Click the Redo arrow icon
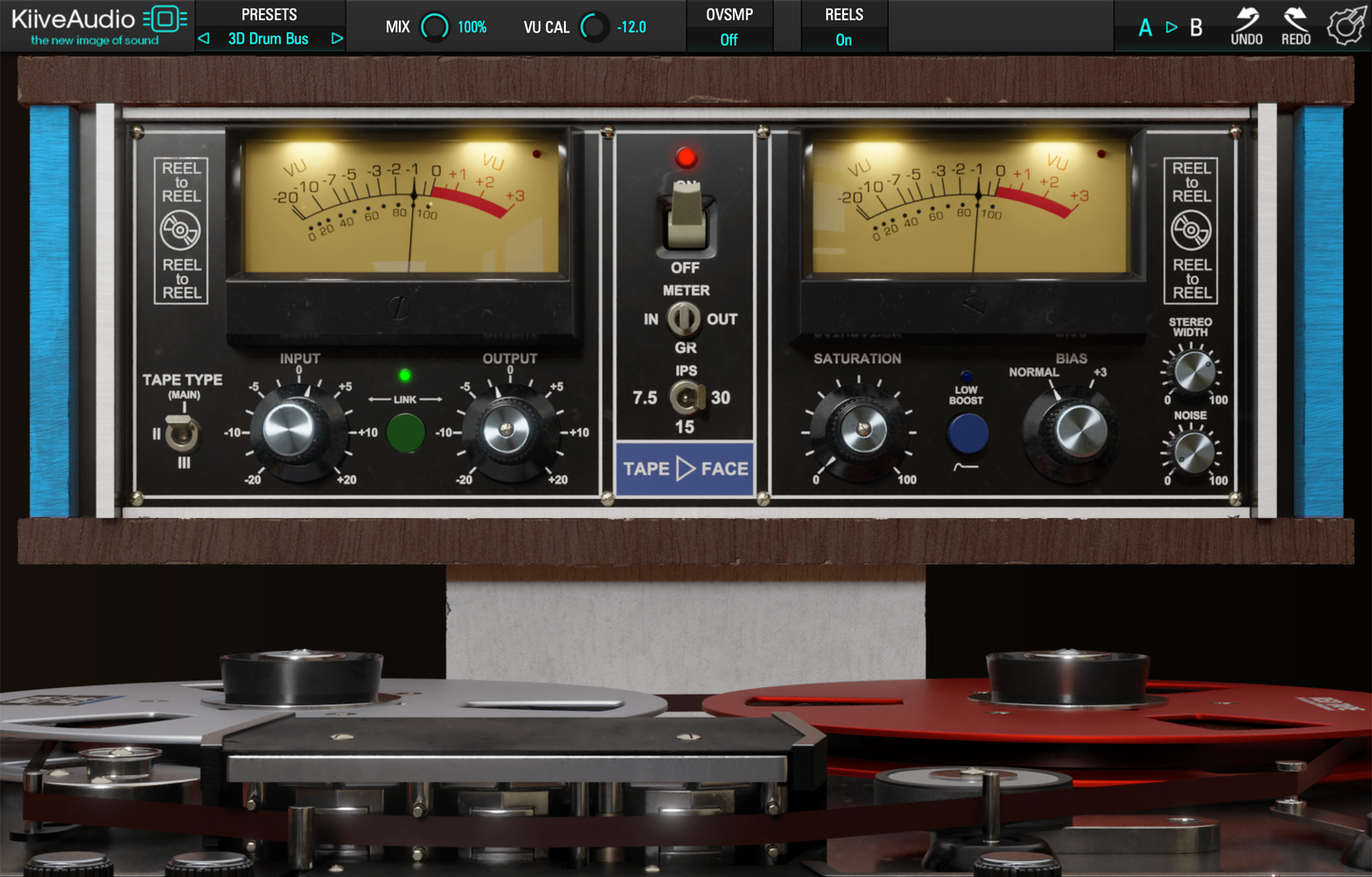 click(x=1295, y=19)
